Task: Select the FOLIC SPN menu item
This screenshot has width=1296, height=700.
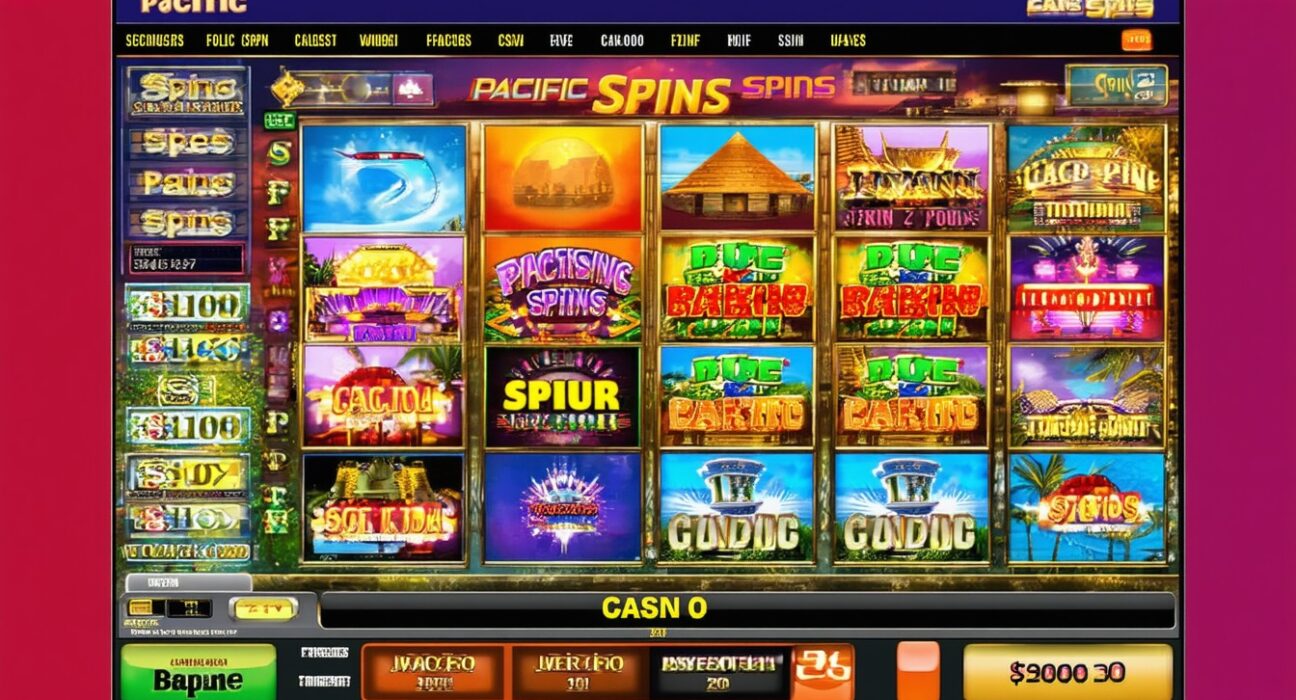Action: coord(237,41)
